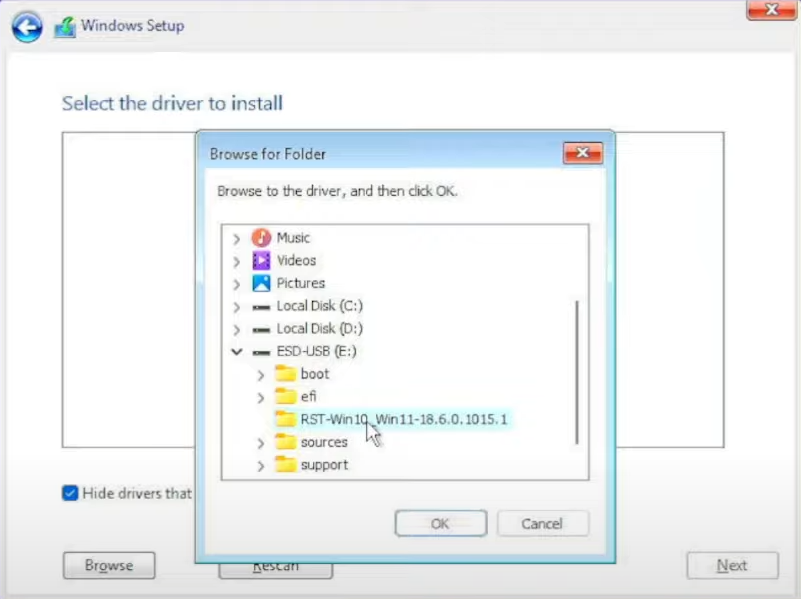
Task: Click the Videos library icon
Action: click(x=261, y=260)
